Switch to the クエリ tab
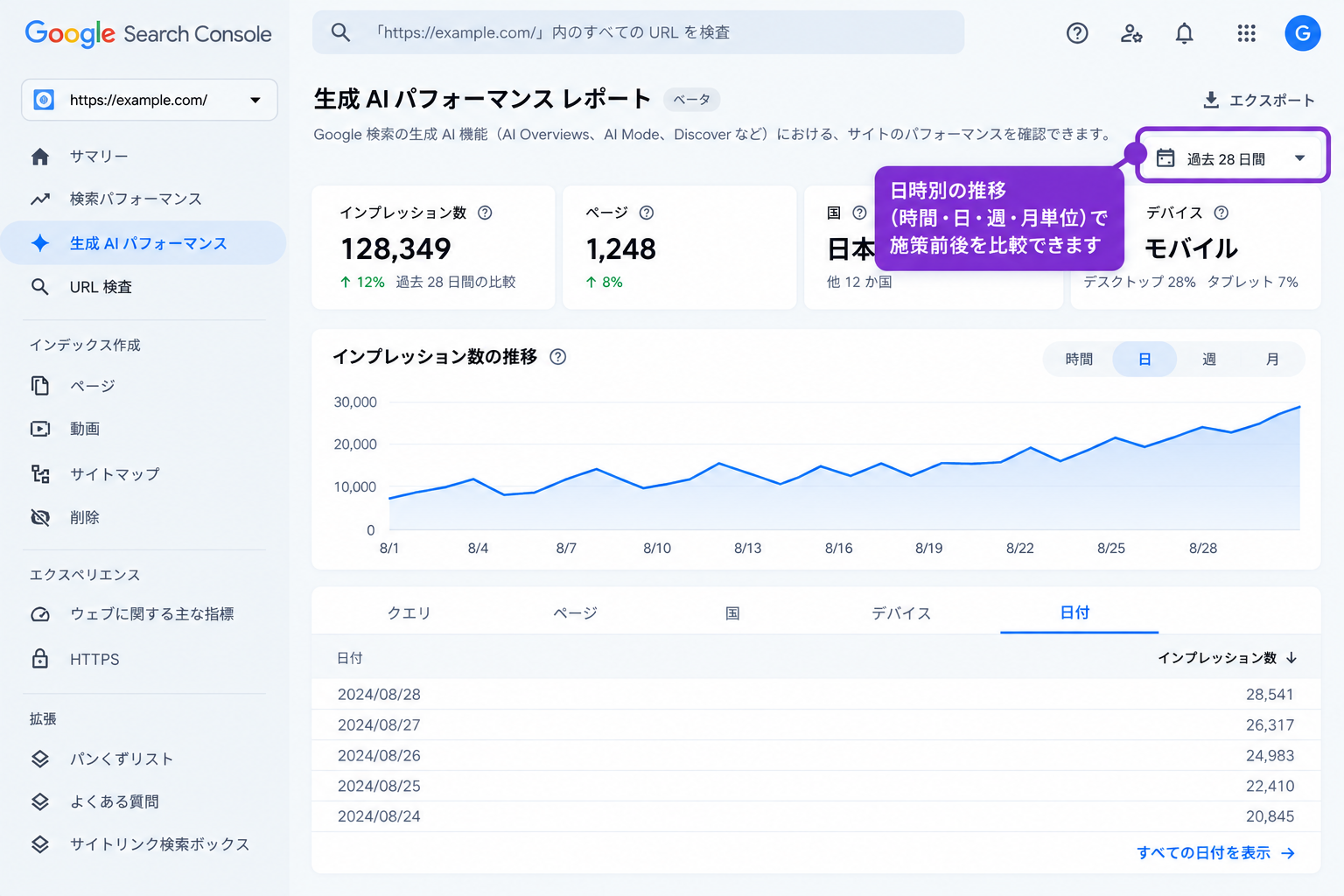The width and height of the screenshot is (1344, 896). coord(409,612)
